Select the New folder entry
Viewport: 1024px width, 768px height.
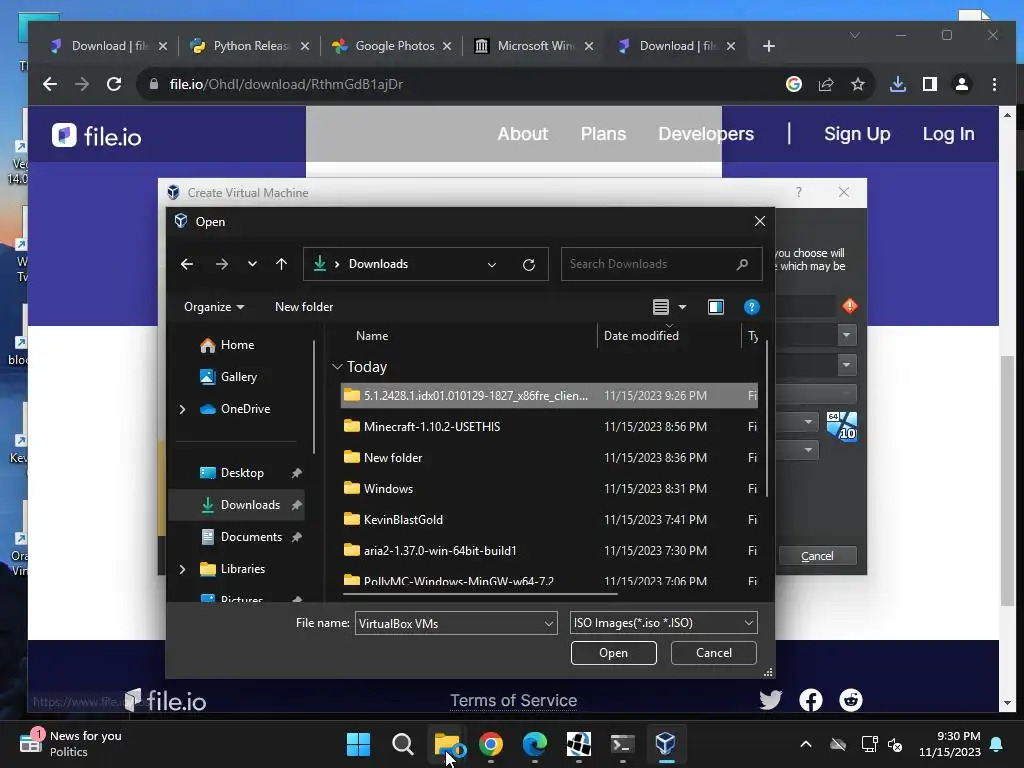coord(549,458)
